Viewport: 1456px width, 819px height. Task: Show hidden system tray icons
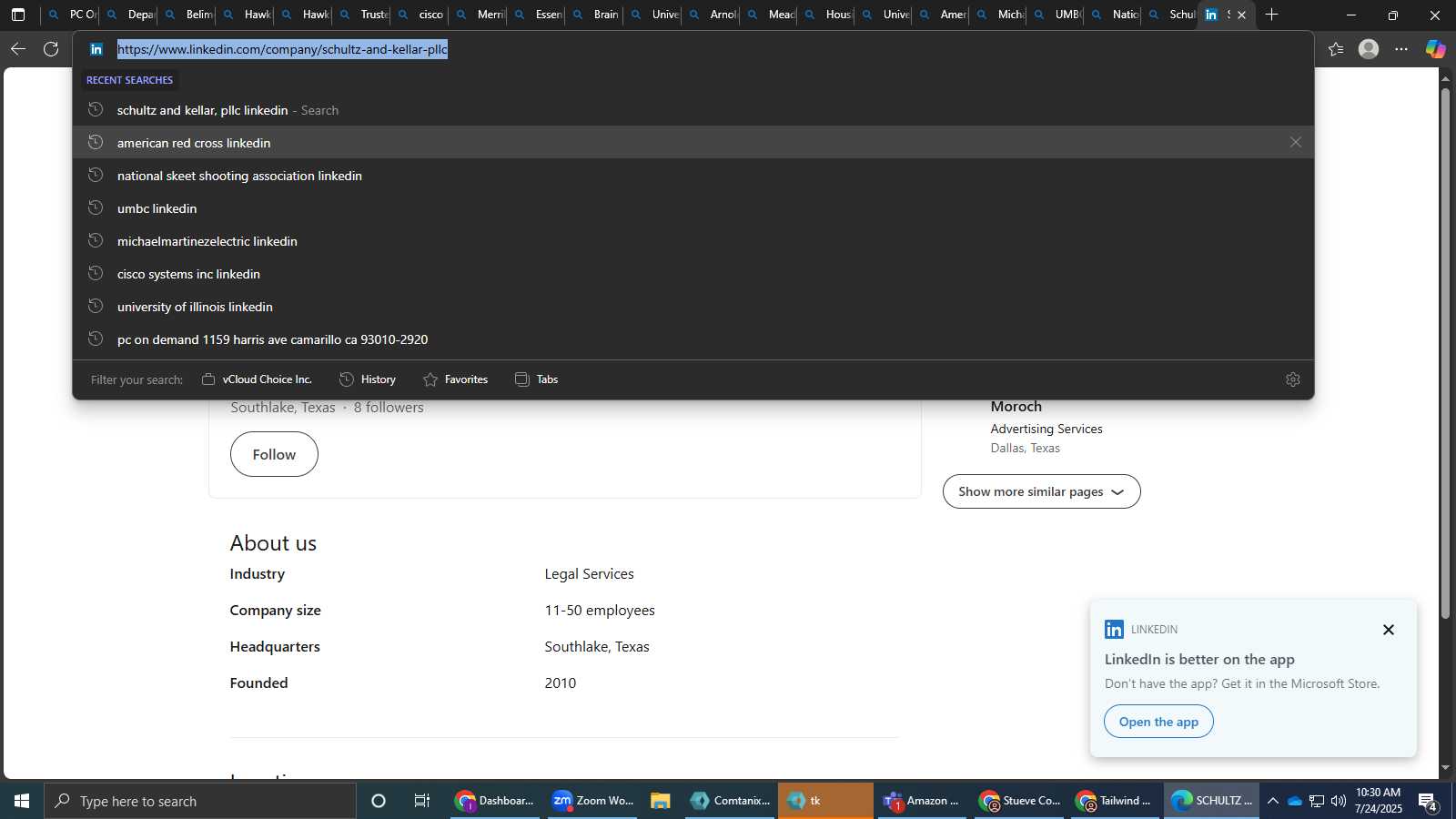pos(1273,801)
